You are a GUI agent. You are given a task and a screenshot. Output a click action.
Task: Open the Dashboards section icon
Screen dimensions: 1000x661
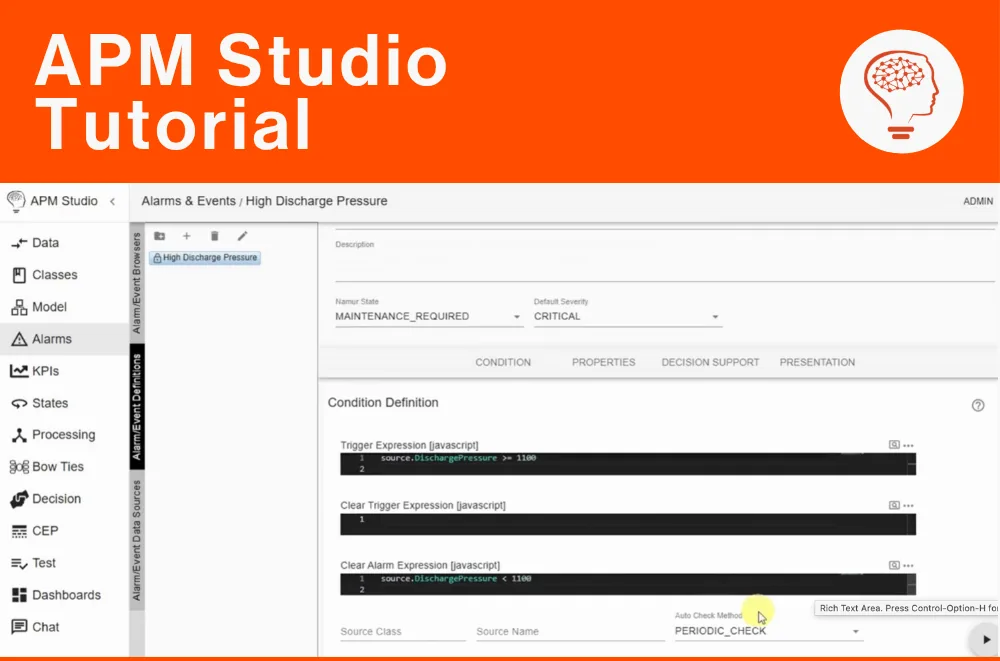19,595
